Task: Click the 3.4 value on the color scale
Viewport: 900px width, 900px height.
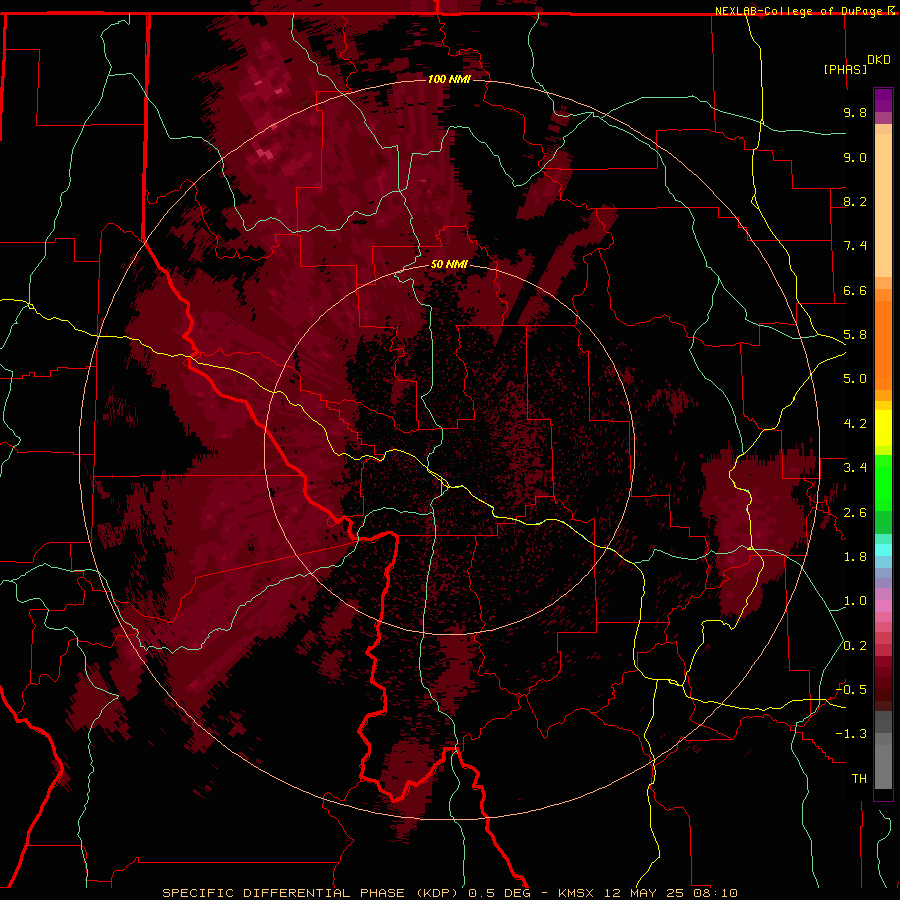Action: [855, 468]
